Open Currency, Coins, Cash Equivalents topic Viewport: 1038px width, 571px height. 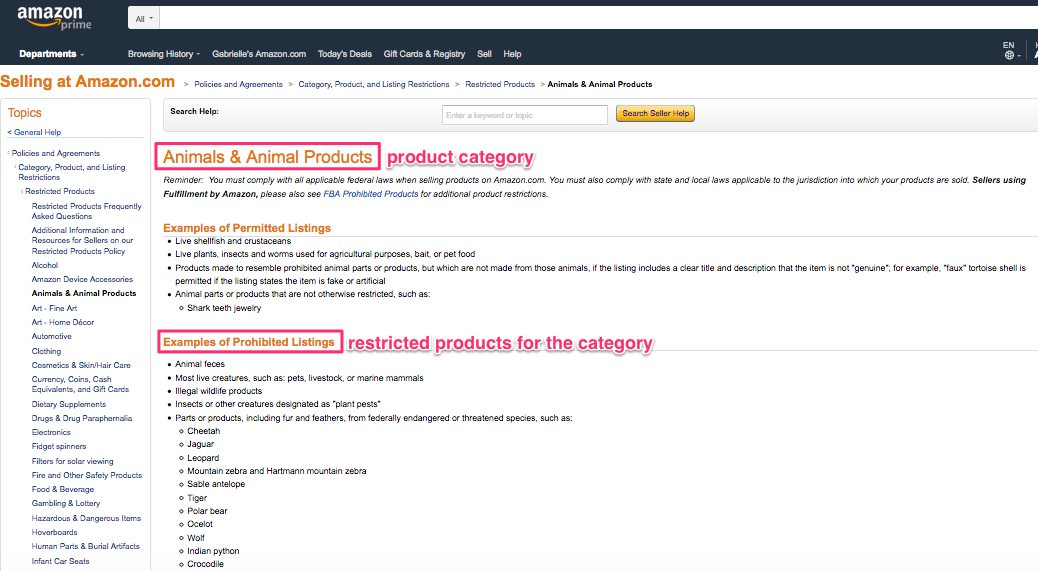(80, 384)
